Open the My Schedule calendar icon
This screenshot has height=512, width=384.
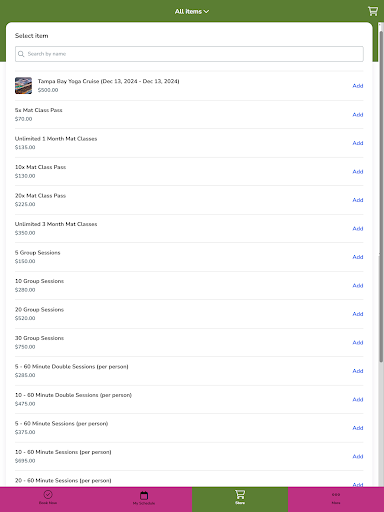(144, 495)
